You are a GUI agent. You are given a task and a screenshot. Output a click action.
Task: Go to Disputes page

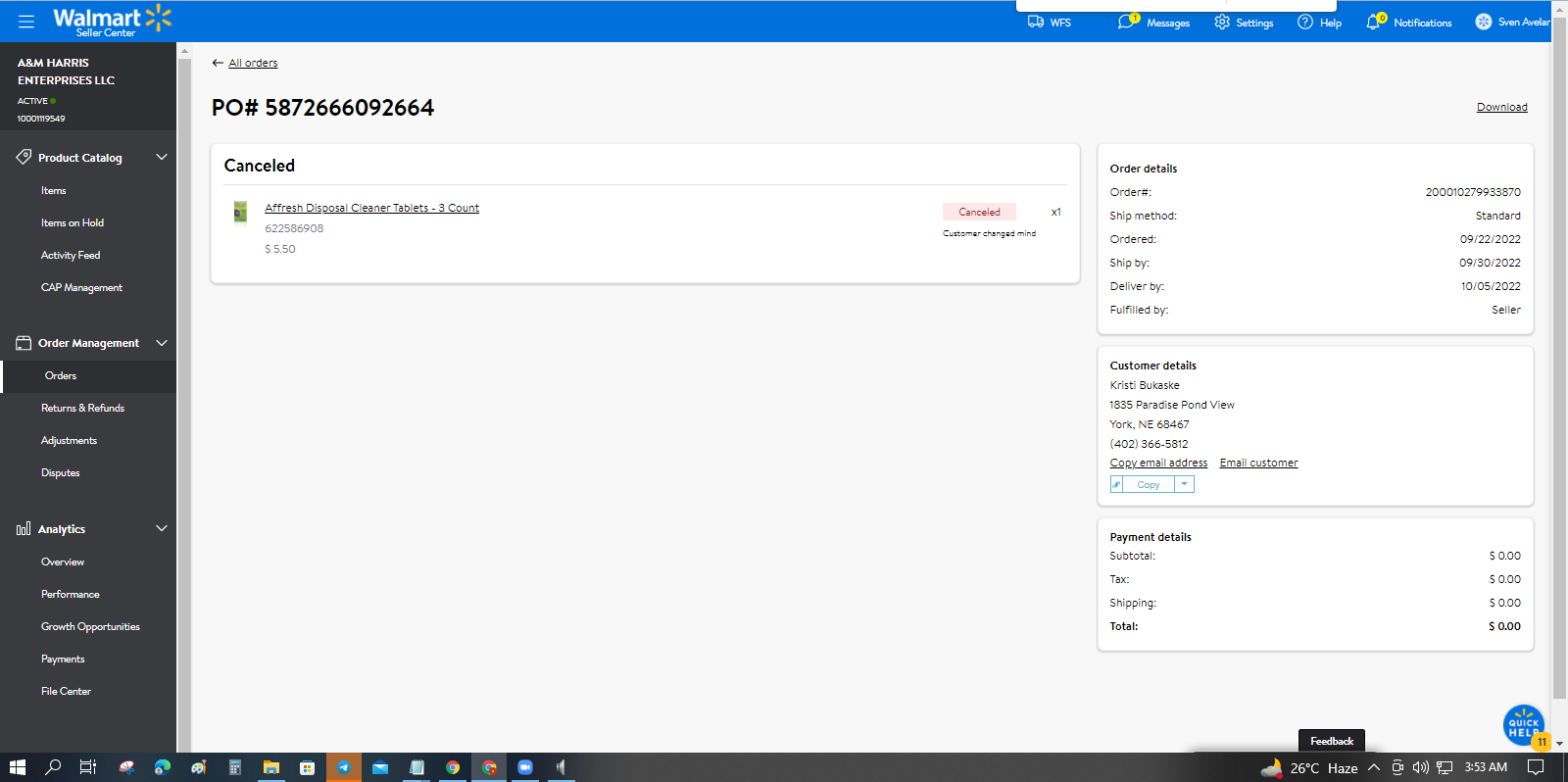(61, 473)
